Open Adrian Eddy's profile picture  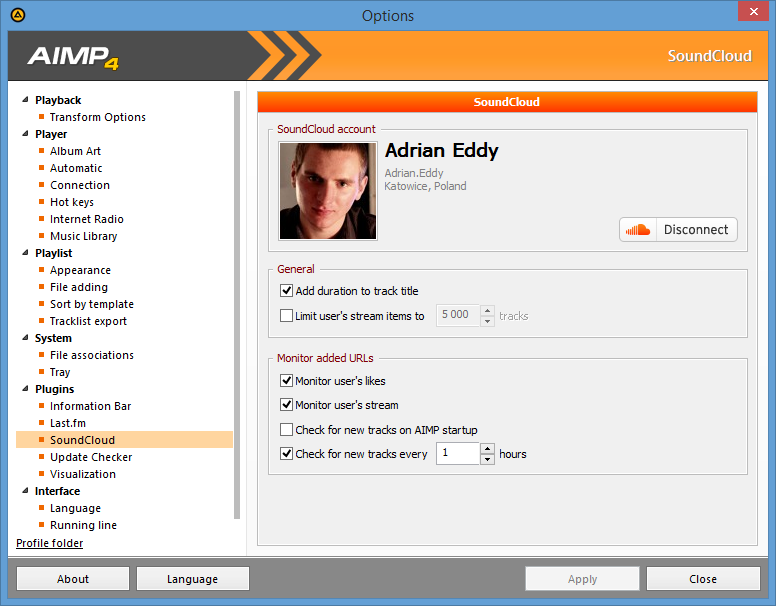click(328, 191)
